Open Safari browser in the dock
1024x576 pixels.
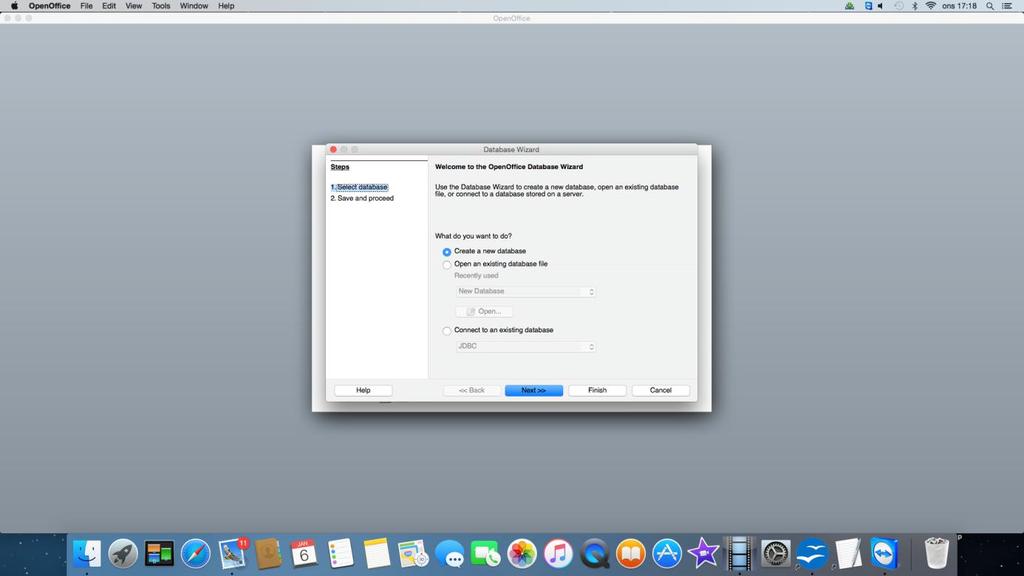tap(195, 554)
